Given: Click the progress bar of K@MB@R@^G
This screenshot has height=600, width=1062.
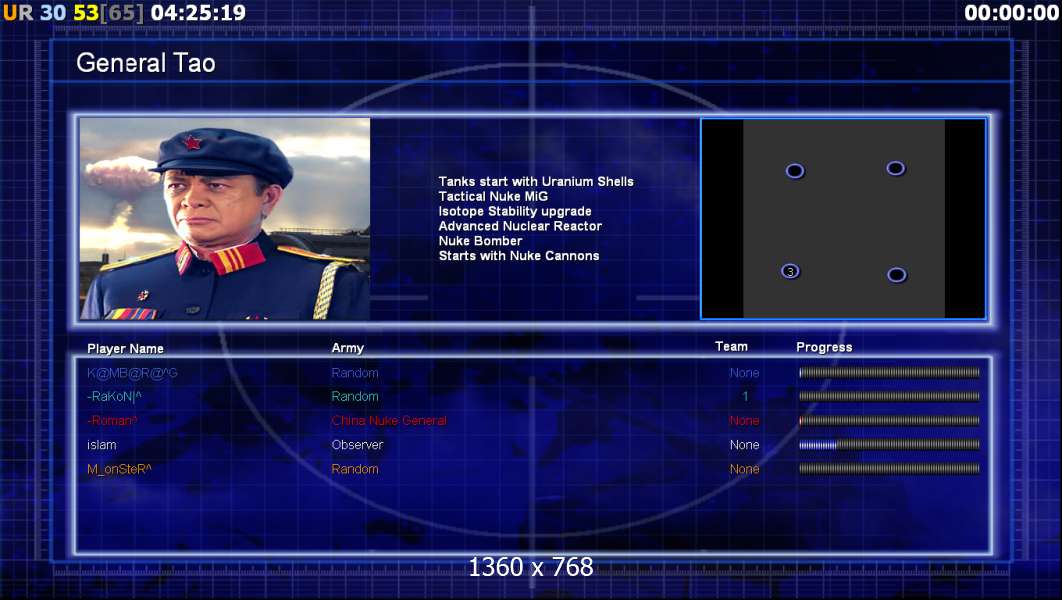Looking at the screenshot, I should (x=889, y=372).
